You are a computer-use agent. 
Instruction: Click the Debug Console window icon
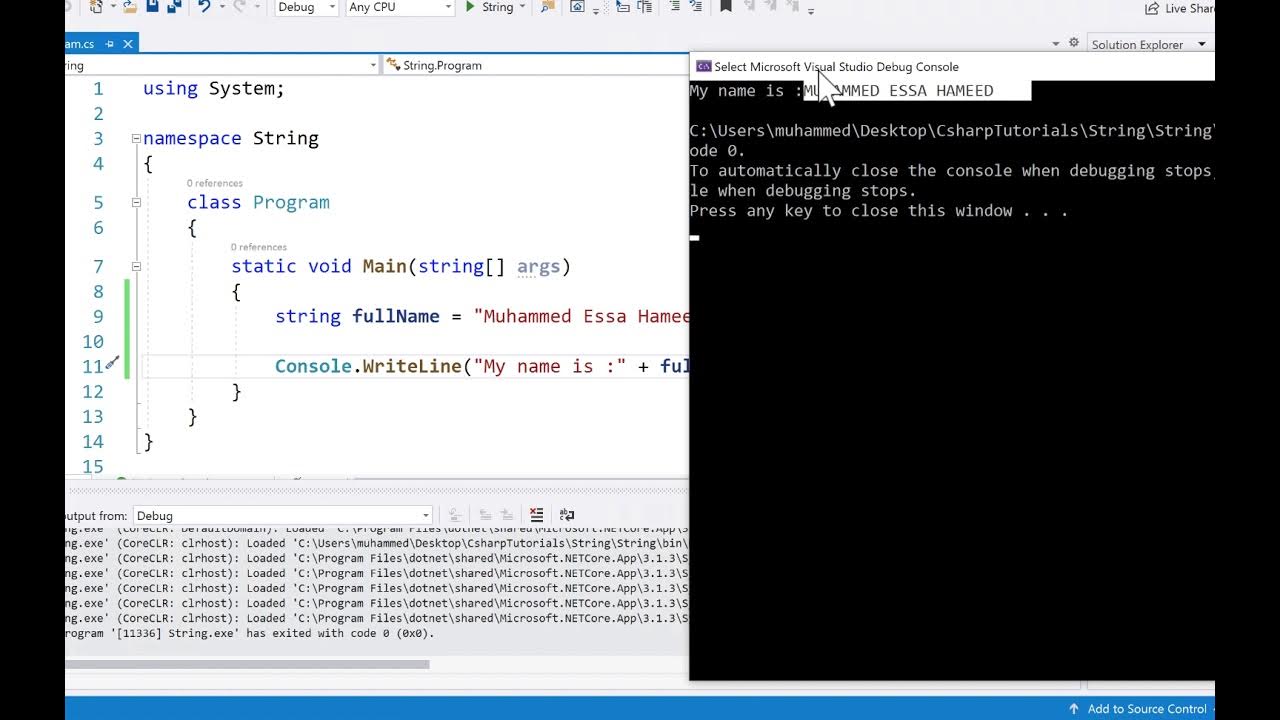click(703, 66)
